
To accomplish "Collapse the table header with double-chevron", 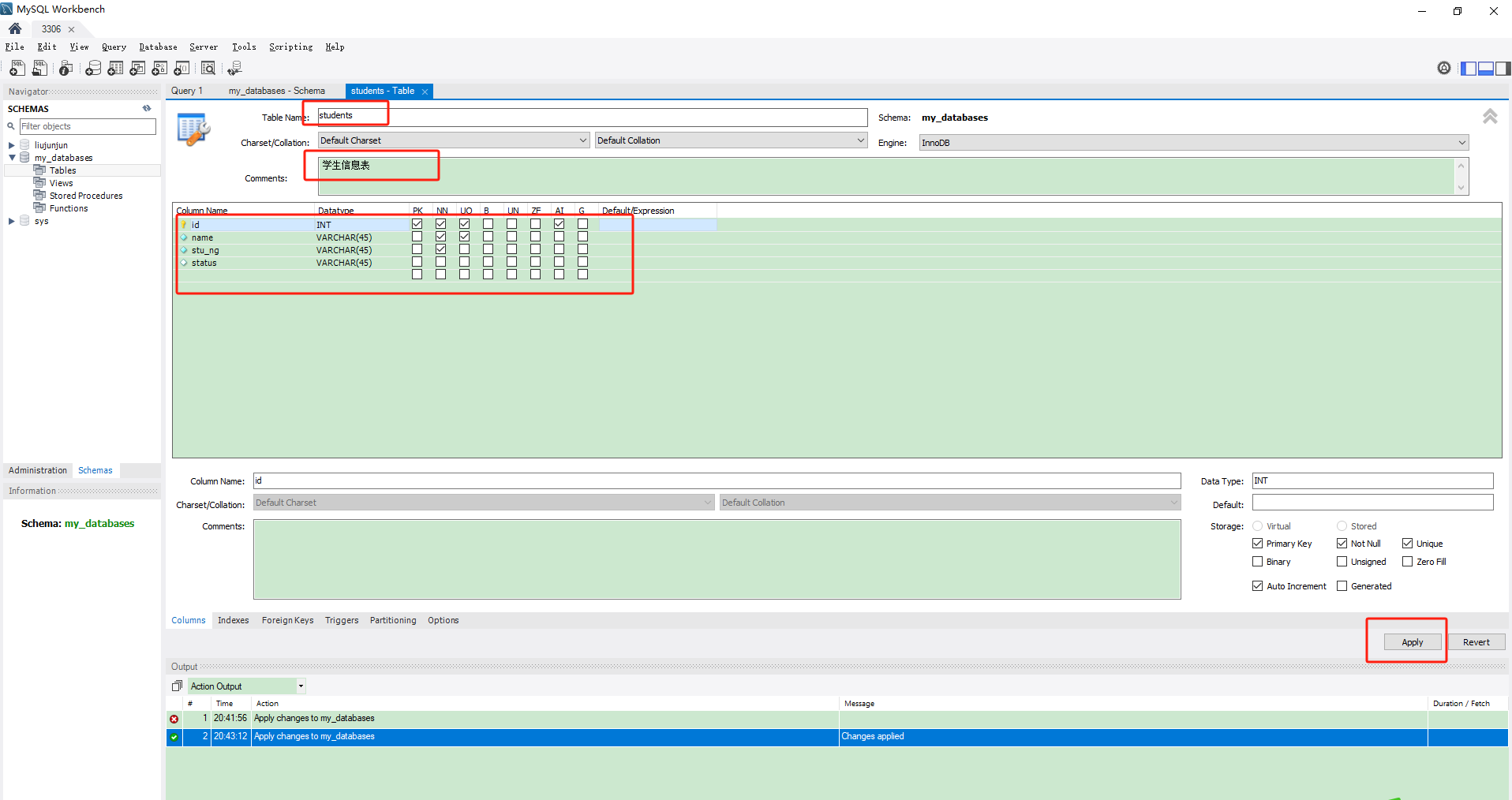I will 1490,116.
